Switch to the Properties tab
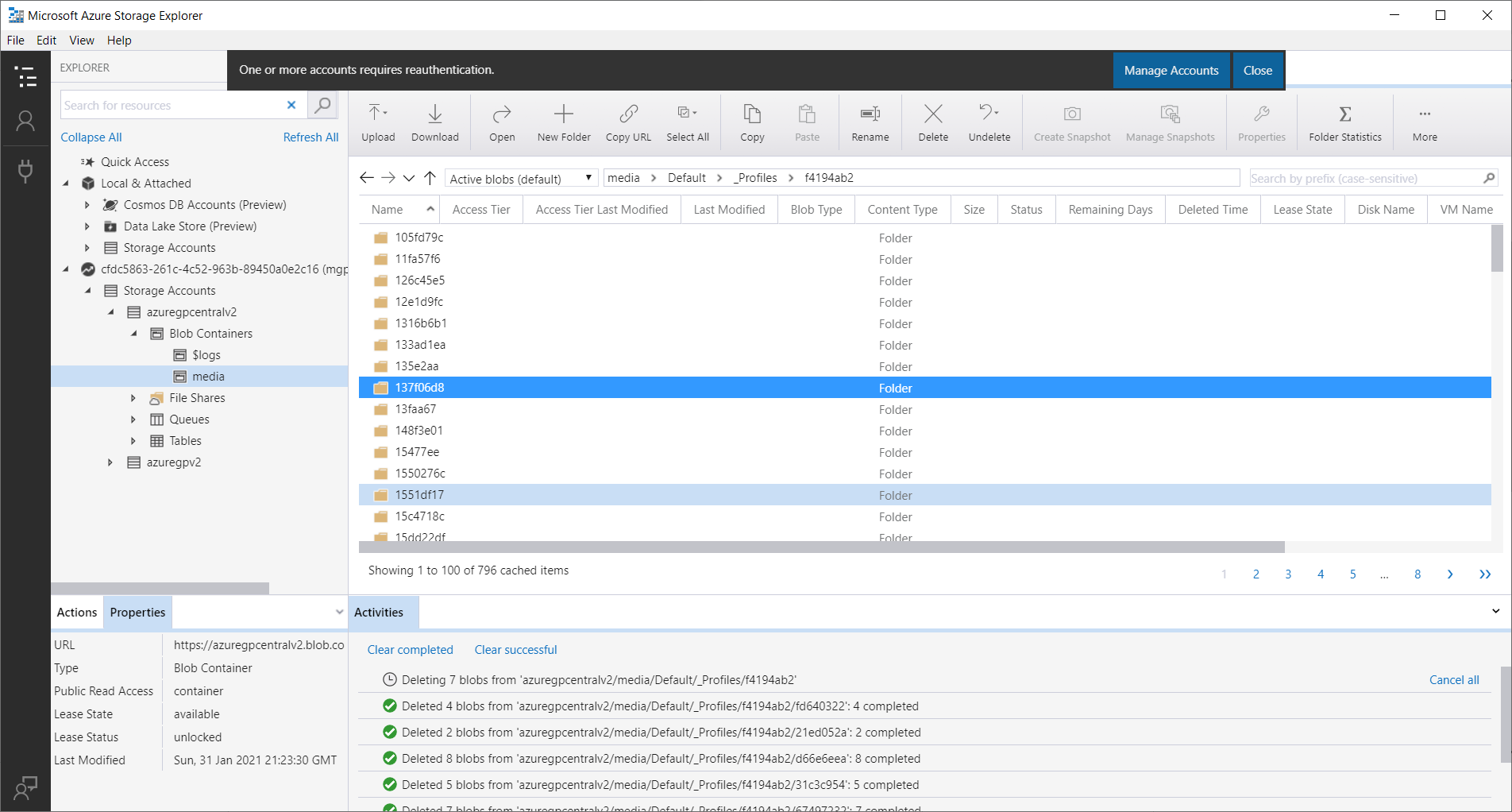The height and width of the screenshot is (812, 1512). coord(137,613)
